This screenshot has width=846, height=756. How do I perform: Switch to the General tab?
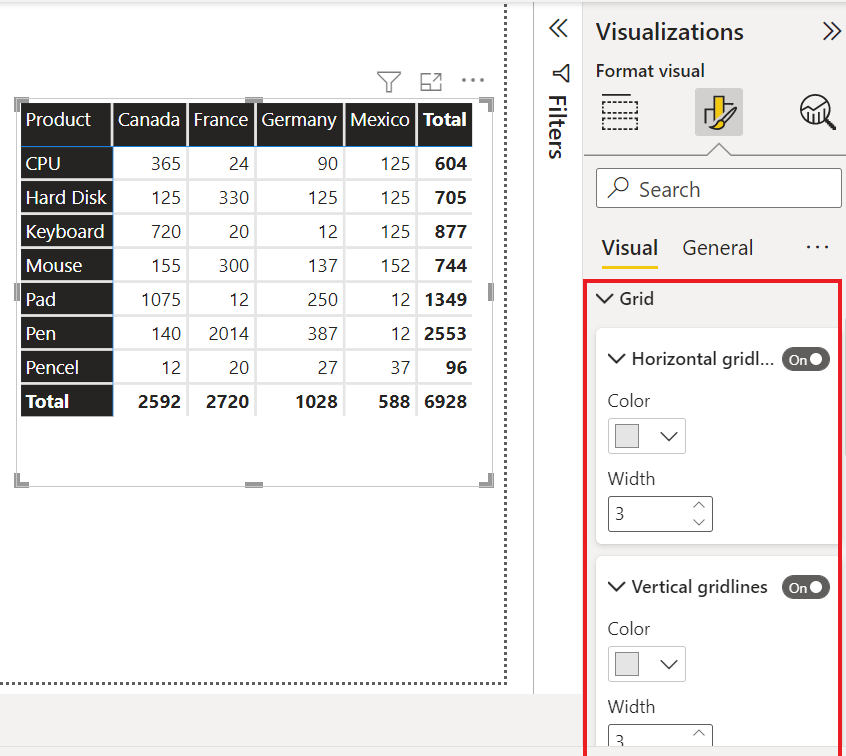coord(717,248)
